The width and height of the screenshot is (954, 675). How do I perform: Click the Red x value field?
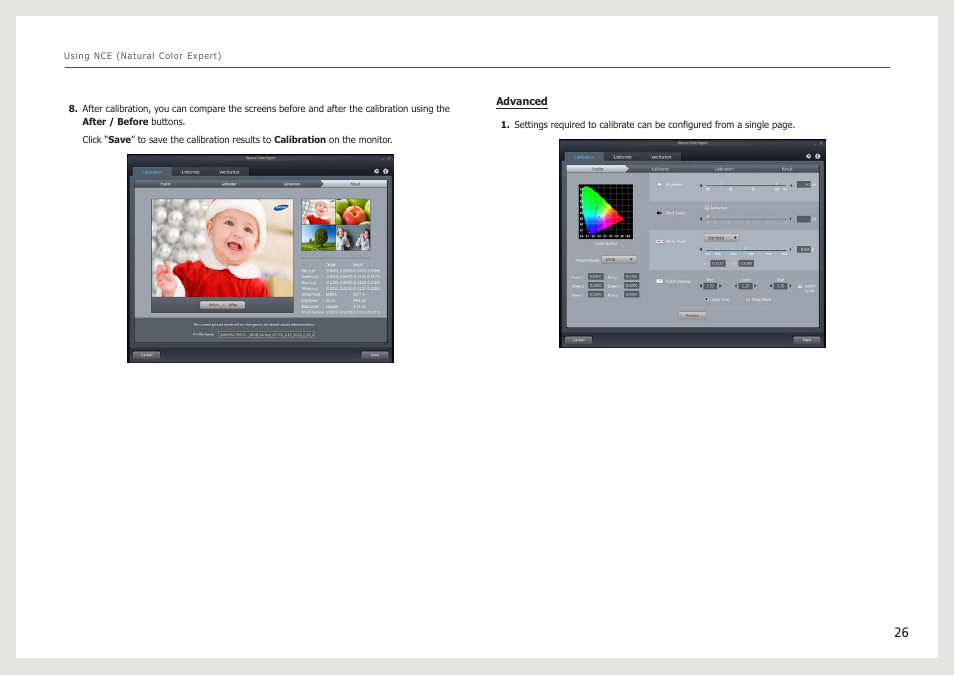(596, 276)
